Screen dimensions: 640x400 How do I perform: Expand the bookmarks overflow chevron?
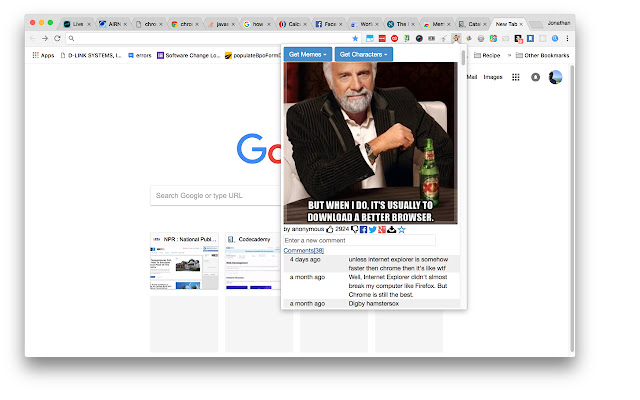(509, 55)
